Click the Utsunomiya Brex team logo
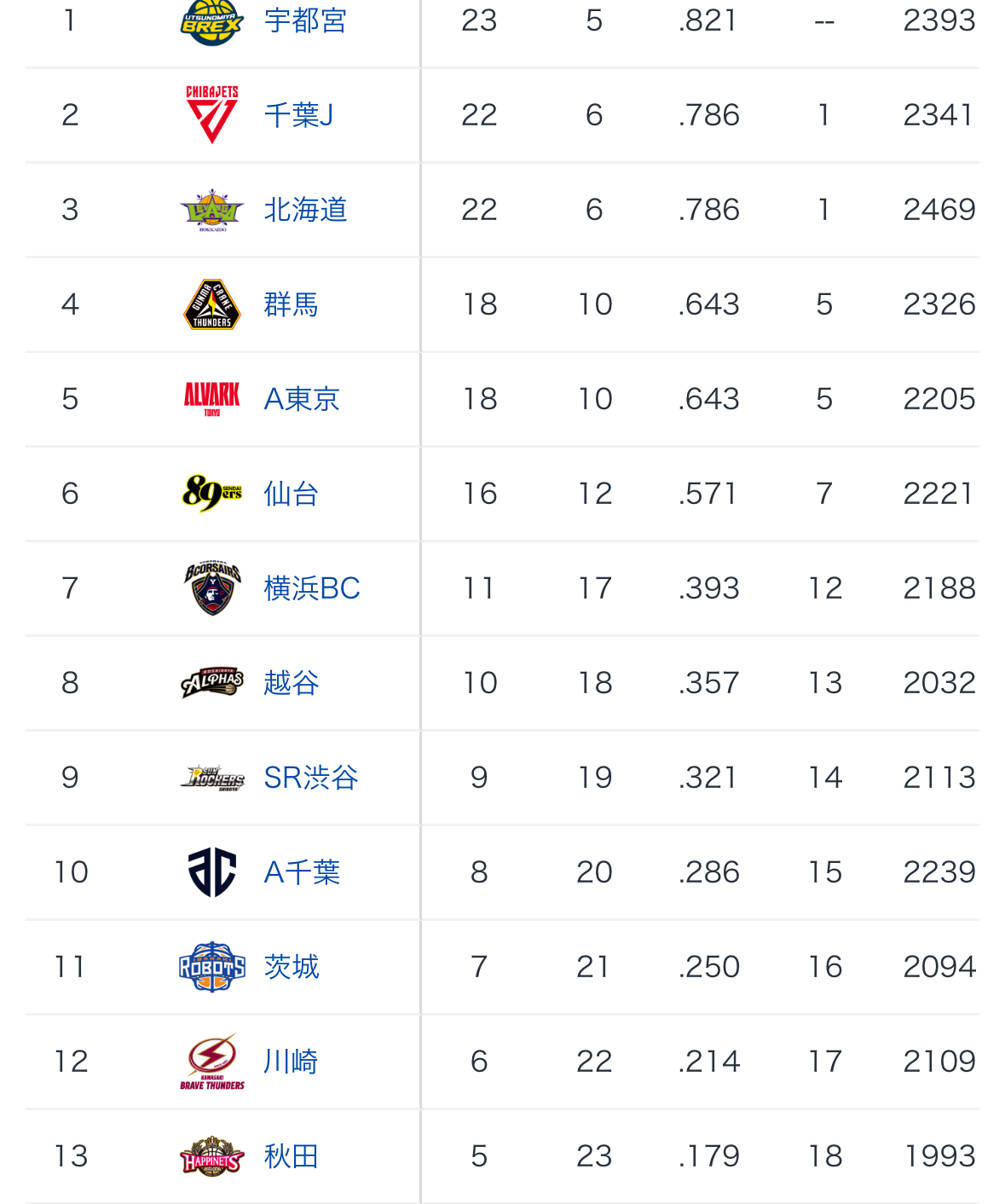The width and height of the screenshot is (1005, 1204). pos(211,22)
